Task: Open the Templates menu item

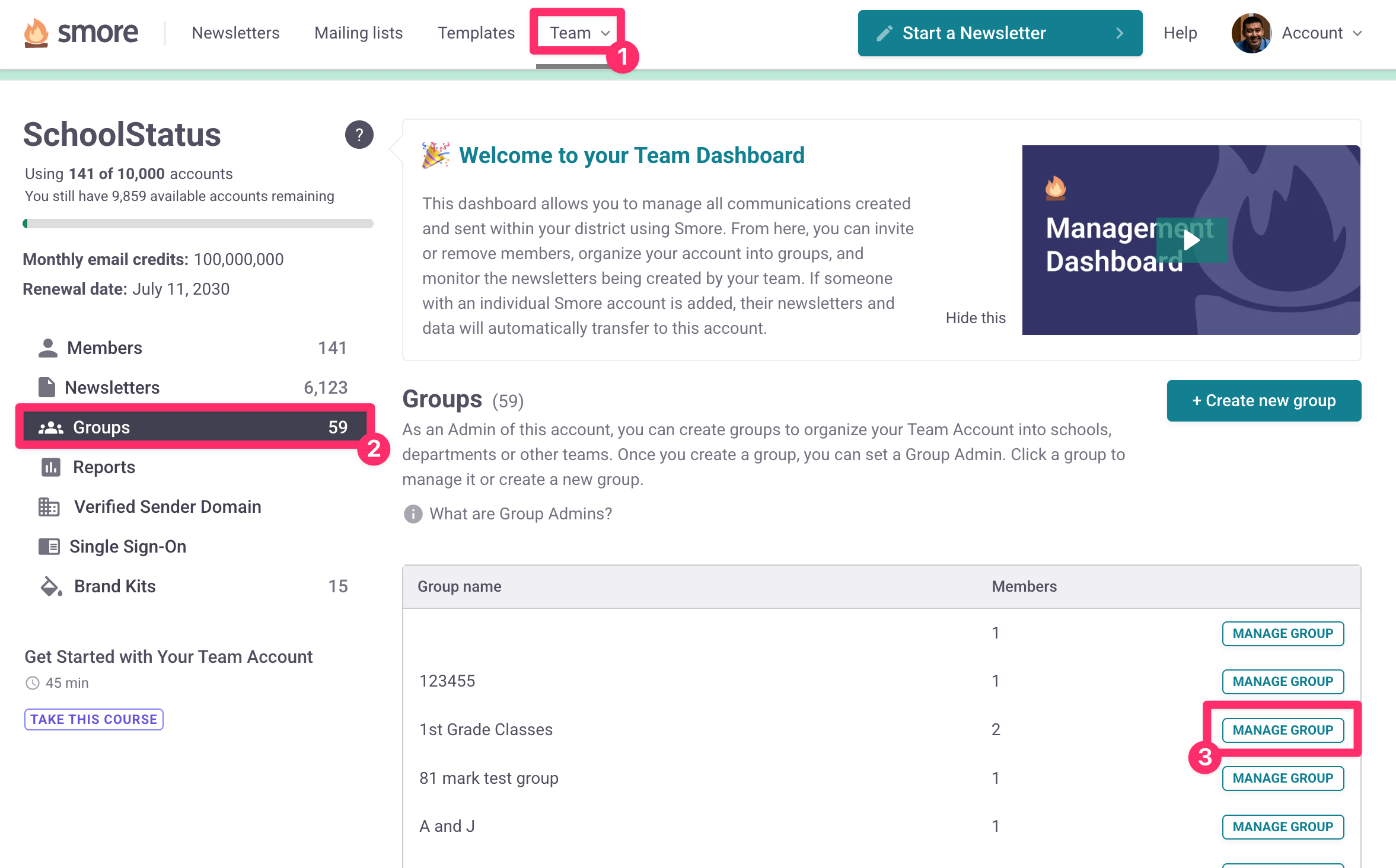Action: [476, 33]
